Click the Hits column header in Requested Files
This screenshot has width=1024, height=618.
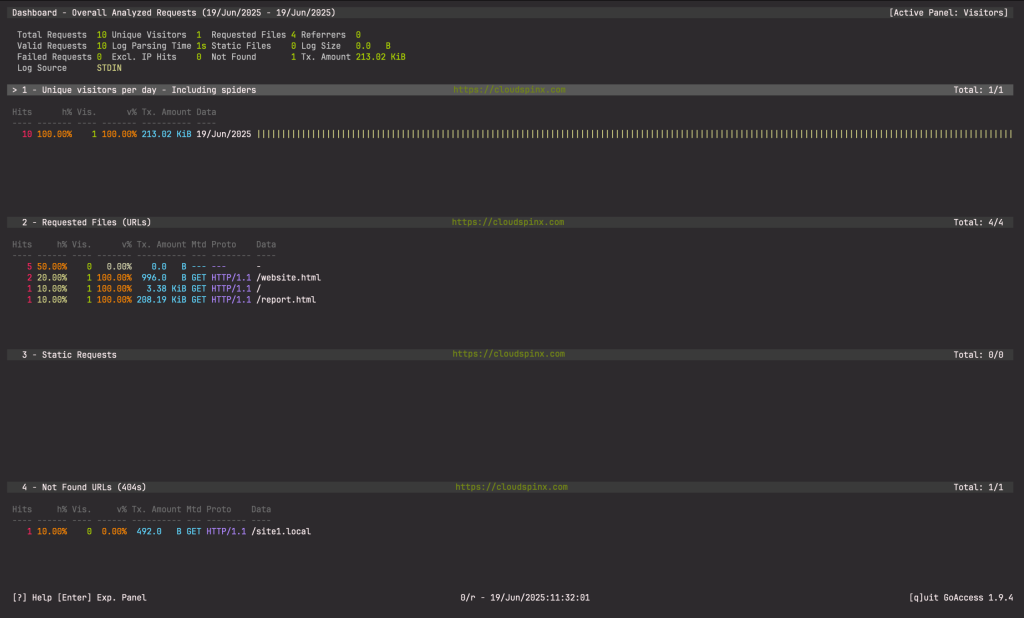[x=22, y=244]
